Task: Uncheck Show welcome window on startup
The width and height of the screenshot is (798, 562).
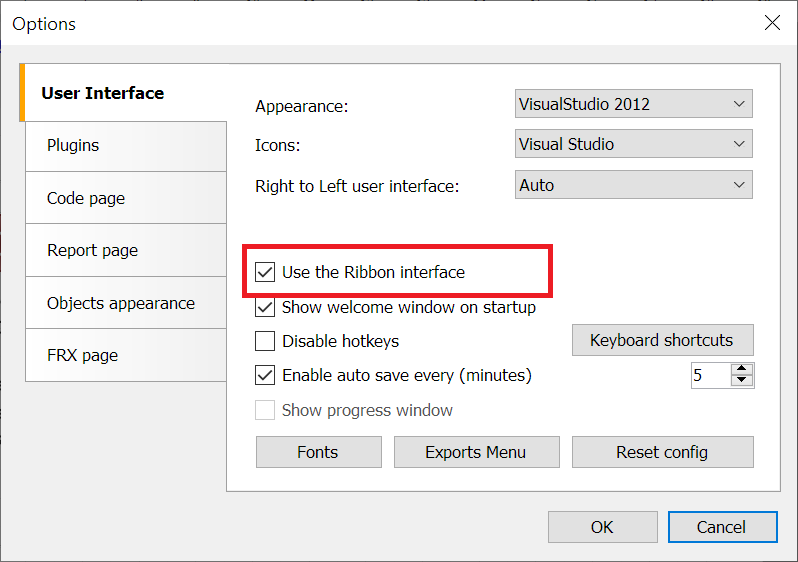Action: coord(265,308)
